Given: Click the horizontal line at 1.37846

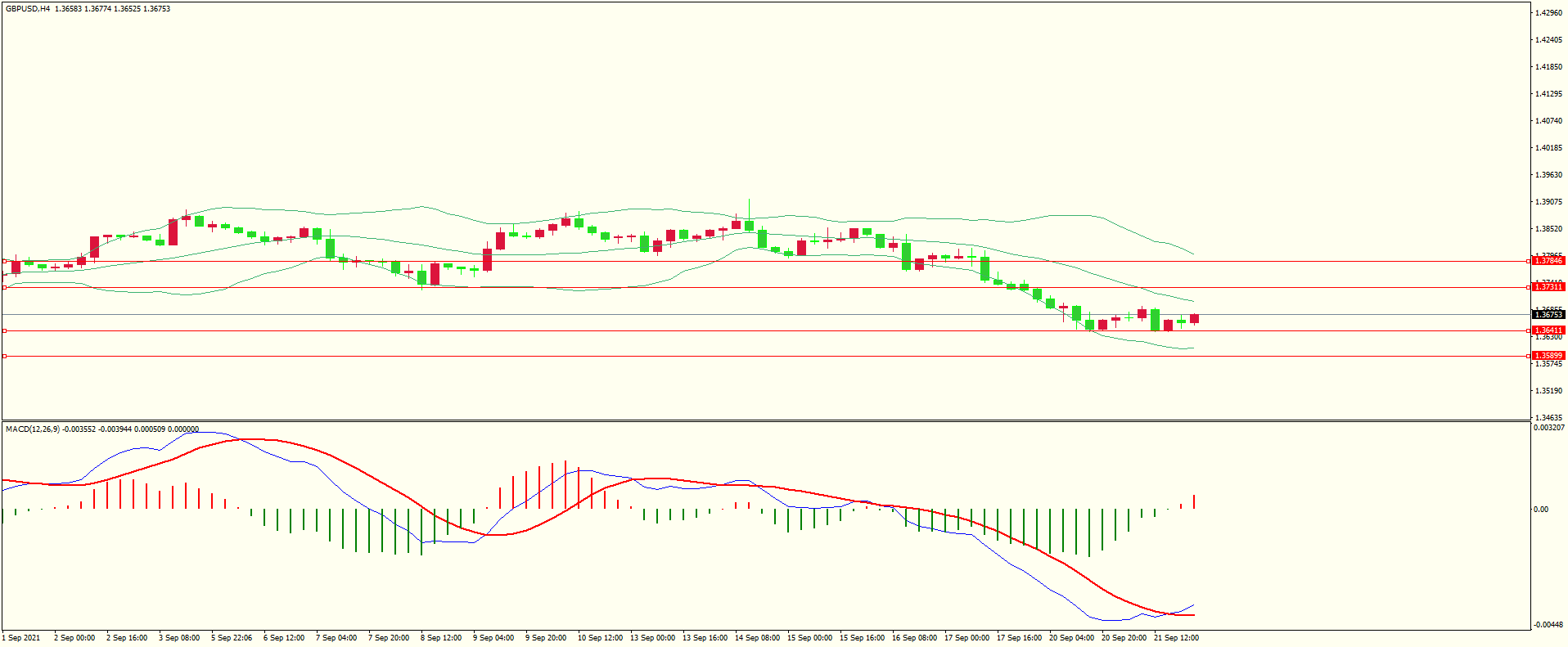Looking at the screenshot, I should pyautogui.click(x=765, y=261).
